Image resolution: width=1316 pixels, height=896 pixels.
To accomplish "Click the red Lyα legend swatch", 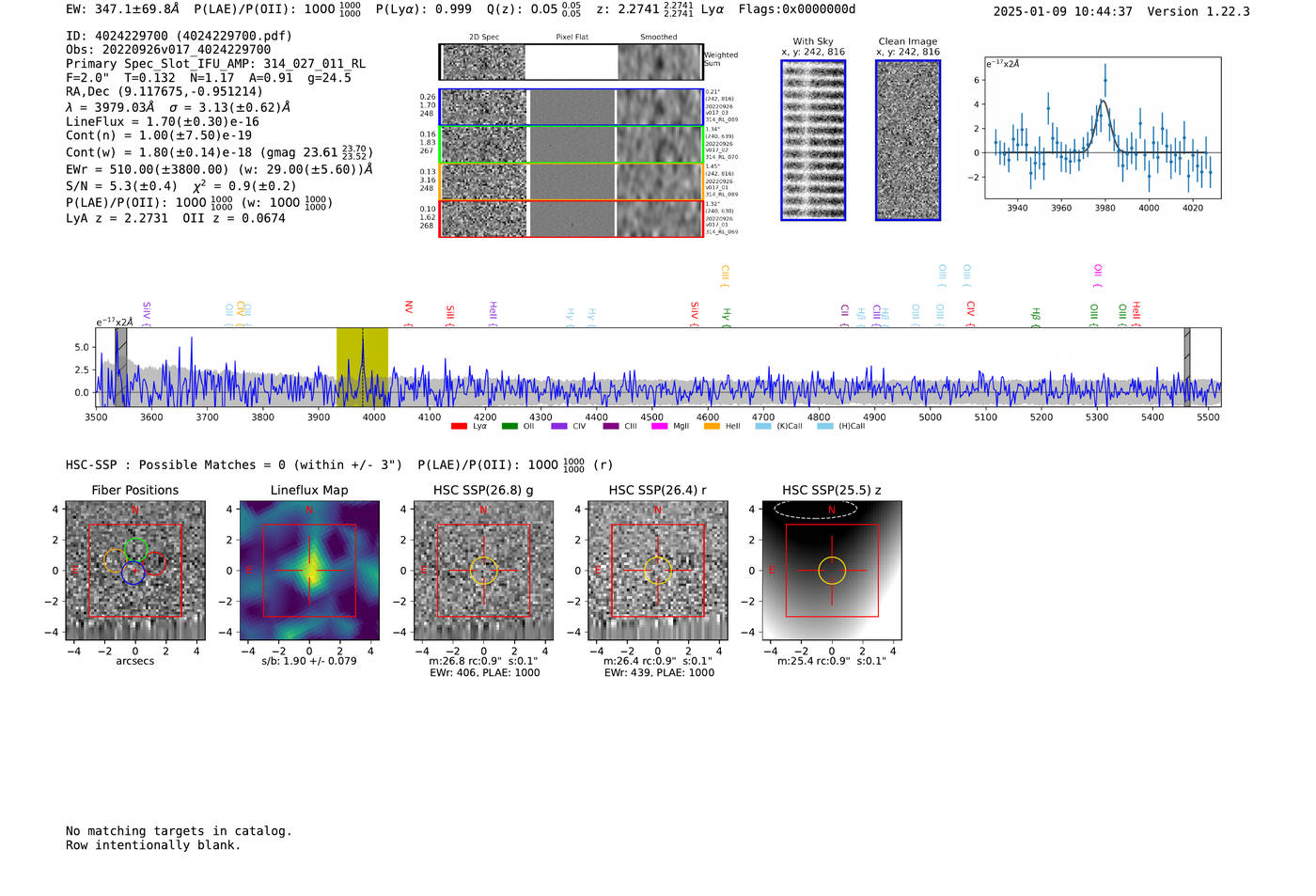I will click(459, 426).
